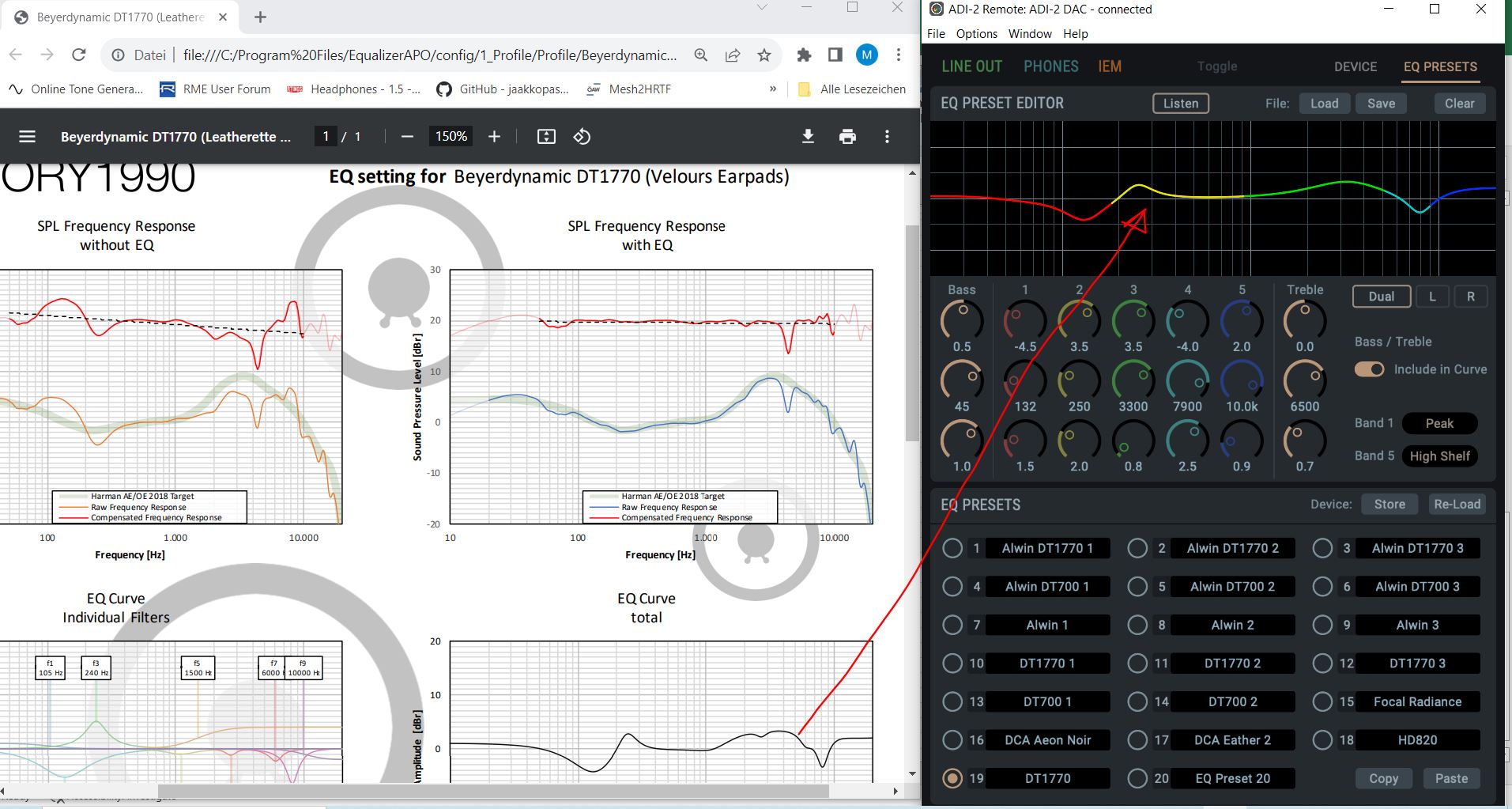Viewport: 1512px width, 809px height.
Task: Click the PDF page number field
Action: point(325,137)
